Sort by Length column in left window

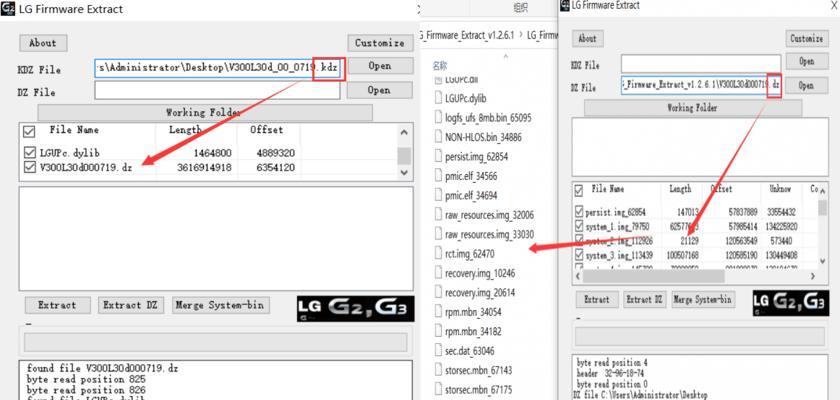pos(185,130)
